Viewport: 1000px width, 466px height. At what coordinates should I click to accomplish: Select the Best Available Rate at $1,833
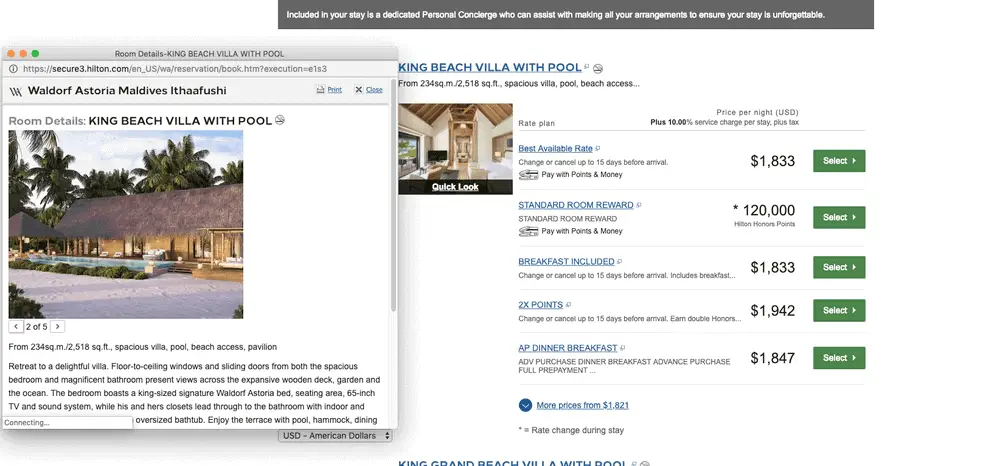839,161
